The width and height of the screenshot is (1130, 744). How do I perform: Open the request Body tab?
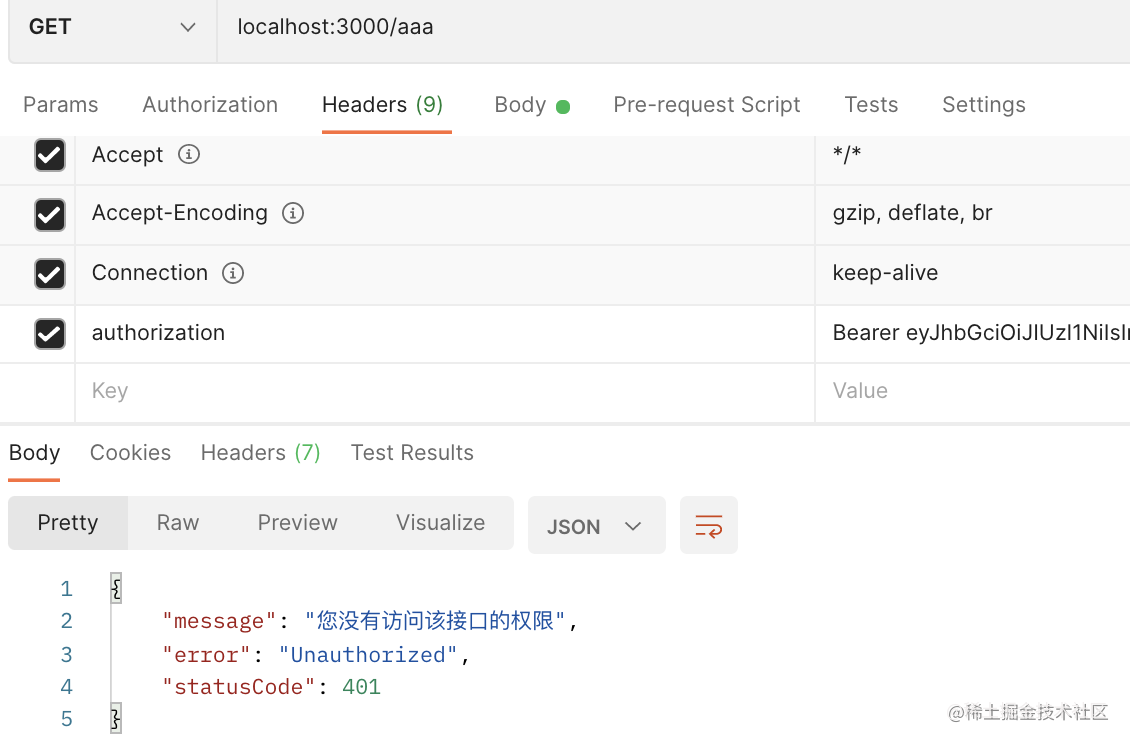click(530, 105)
